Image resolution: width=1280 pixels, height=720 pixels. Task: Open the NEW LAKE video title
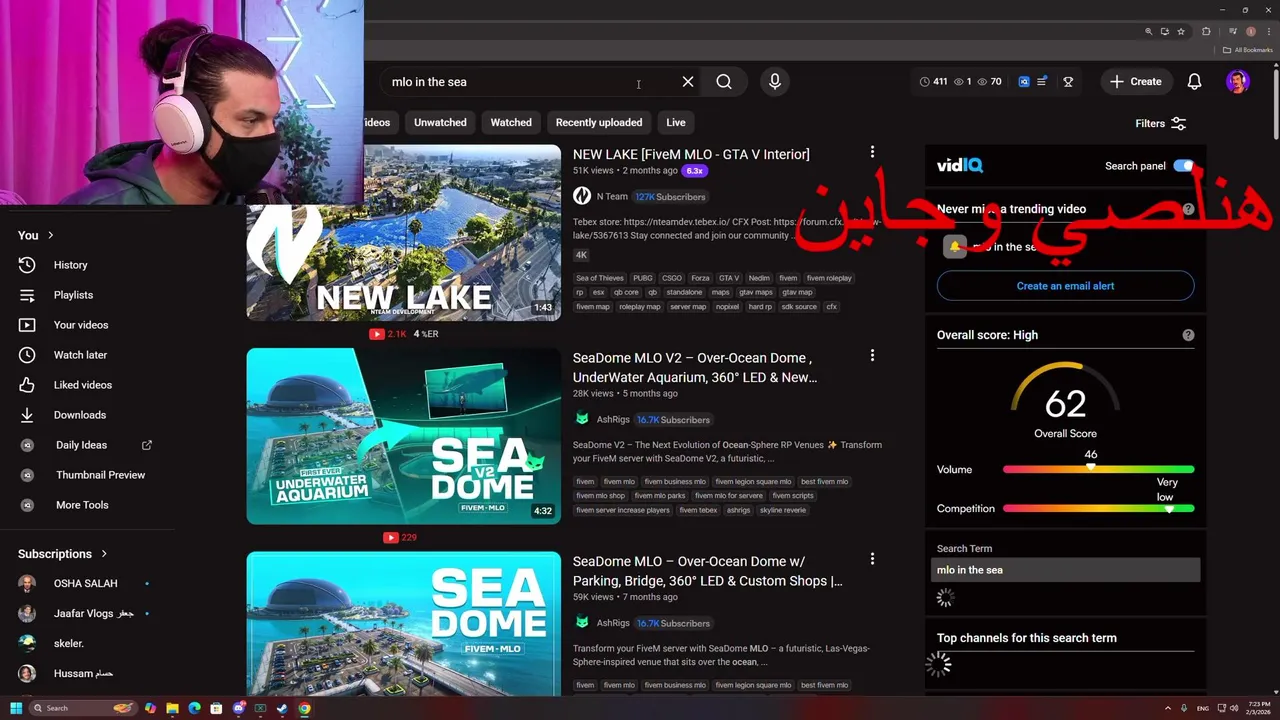point(691,154)
